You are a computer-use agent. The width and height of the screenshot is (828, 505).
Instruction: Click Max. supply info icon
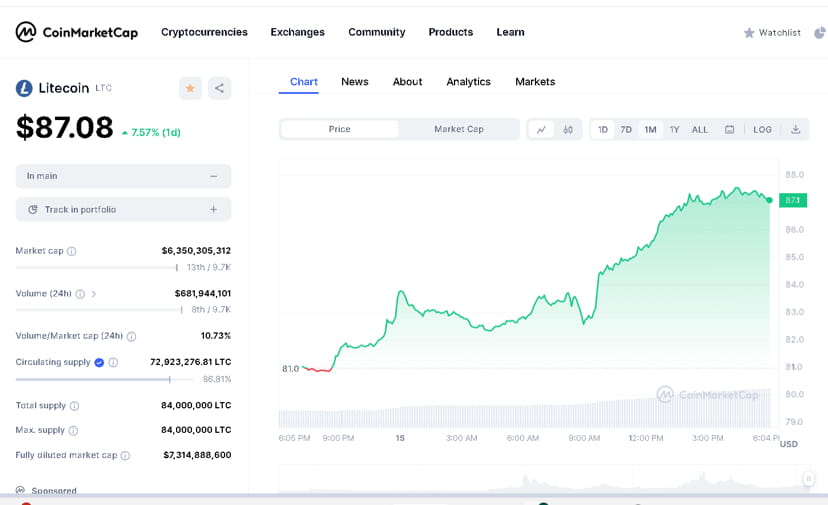(73, 431)
